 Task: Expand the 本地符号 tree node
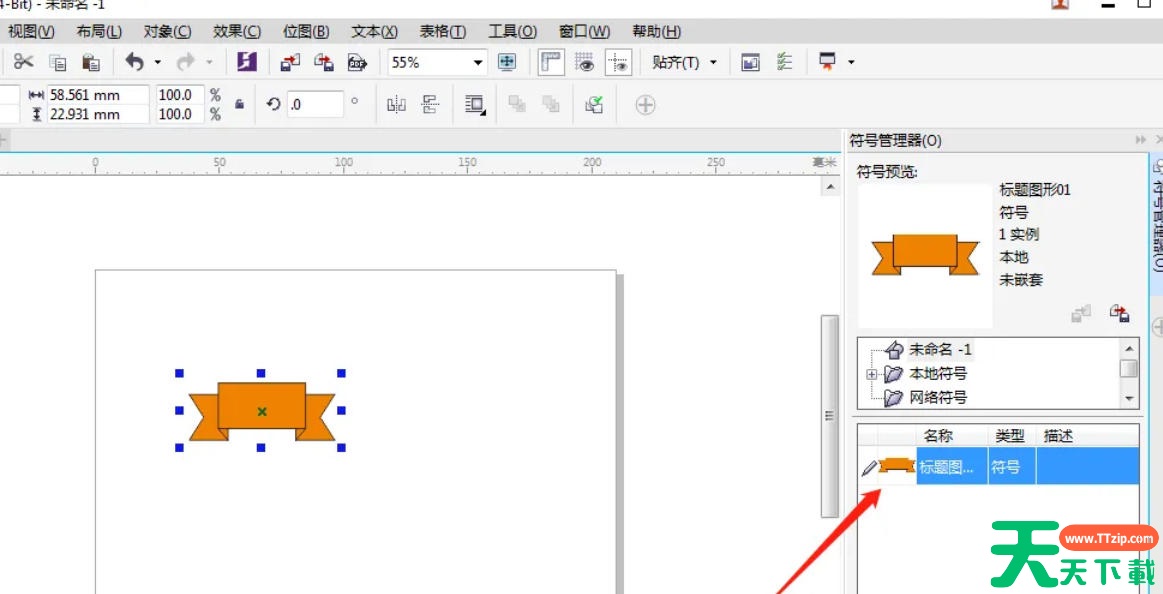point(872,374)
